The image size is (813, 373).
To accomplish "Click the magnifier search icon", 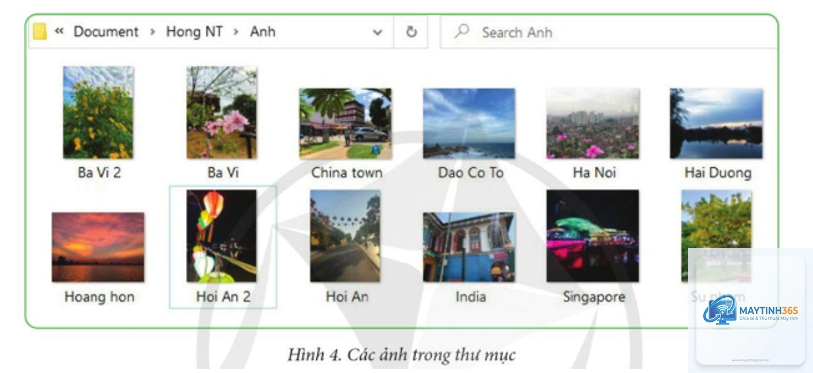I will (461, 32).
